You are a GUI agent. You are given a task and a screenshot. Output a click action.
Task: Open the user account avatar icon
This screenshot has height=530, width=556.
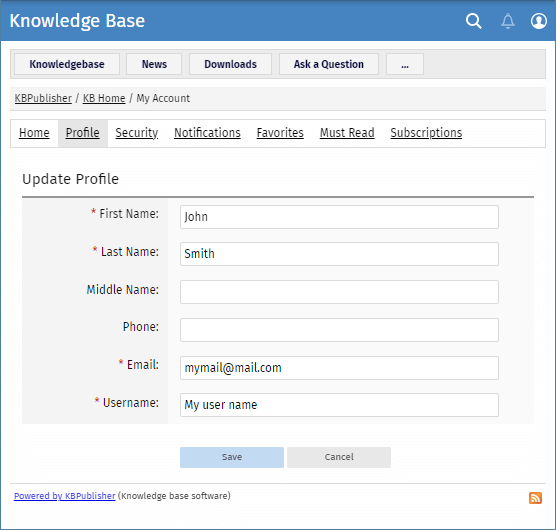click(539, 21)
